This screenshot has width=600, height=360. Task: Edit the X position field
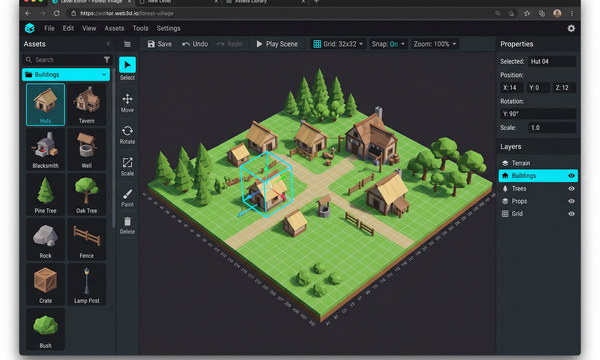tap(512, 88)
